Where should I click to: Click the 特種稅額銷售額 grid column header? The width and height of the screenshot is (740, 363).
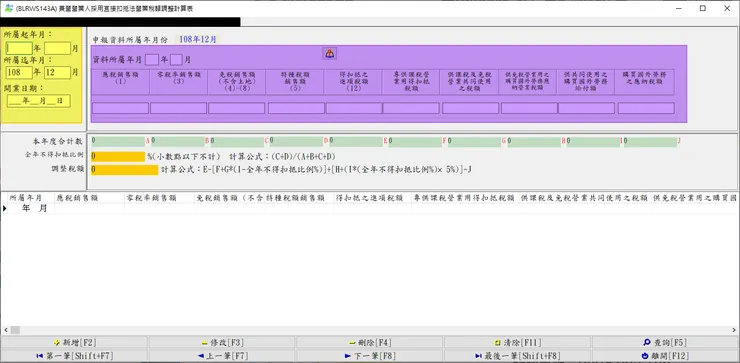pyautogui.click(x=299, y=198)
